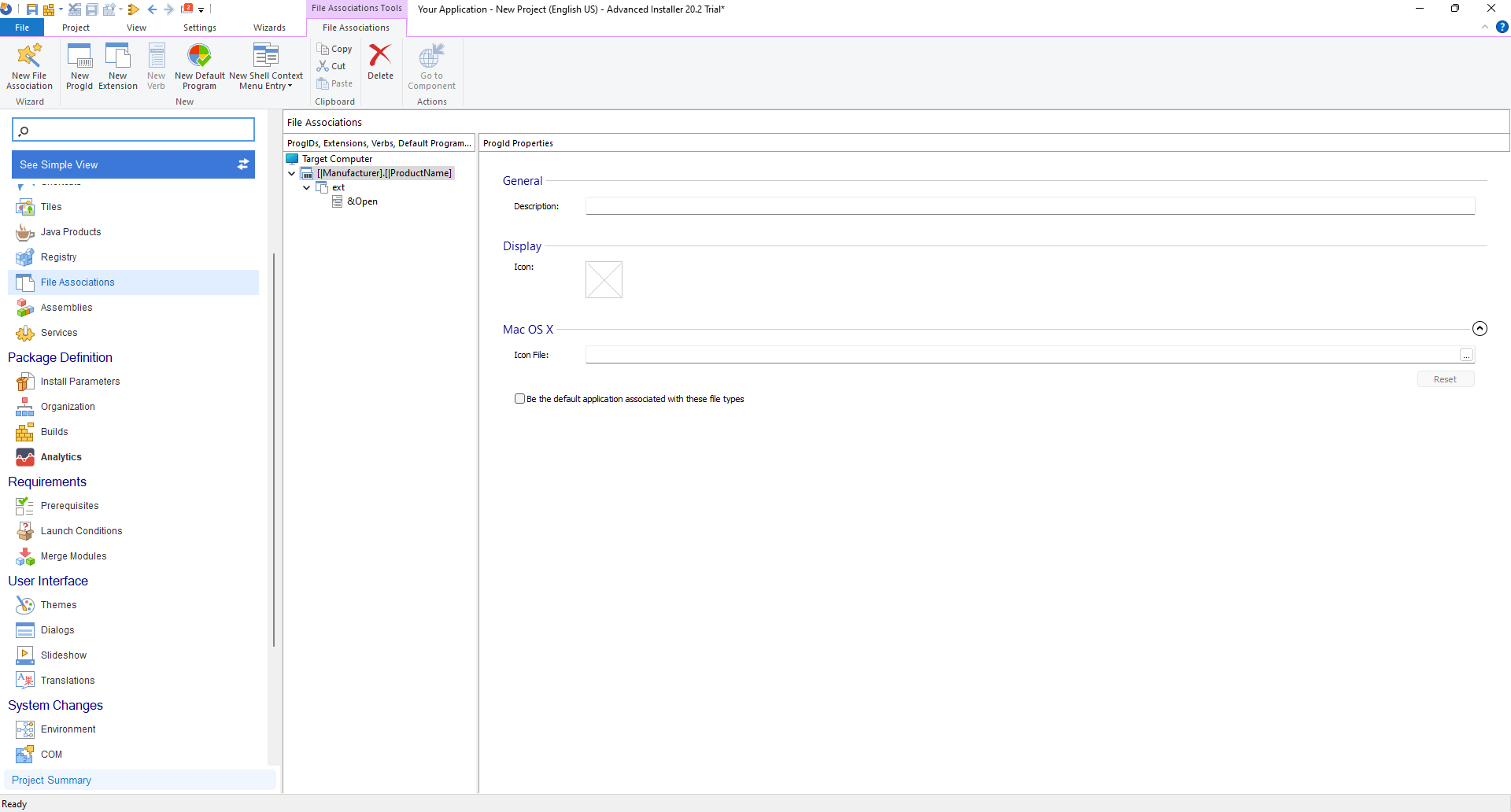
Task: Click Copy in the Clipboard group
Action: (334, 49)
